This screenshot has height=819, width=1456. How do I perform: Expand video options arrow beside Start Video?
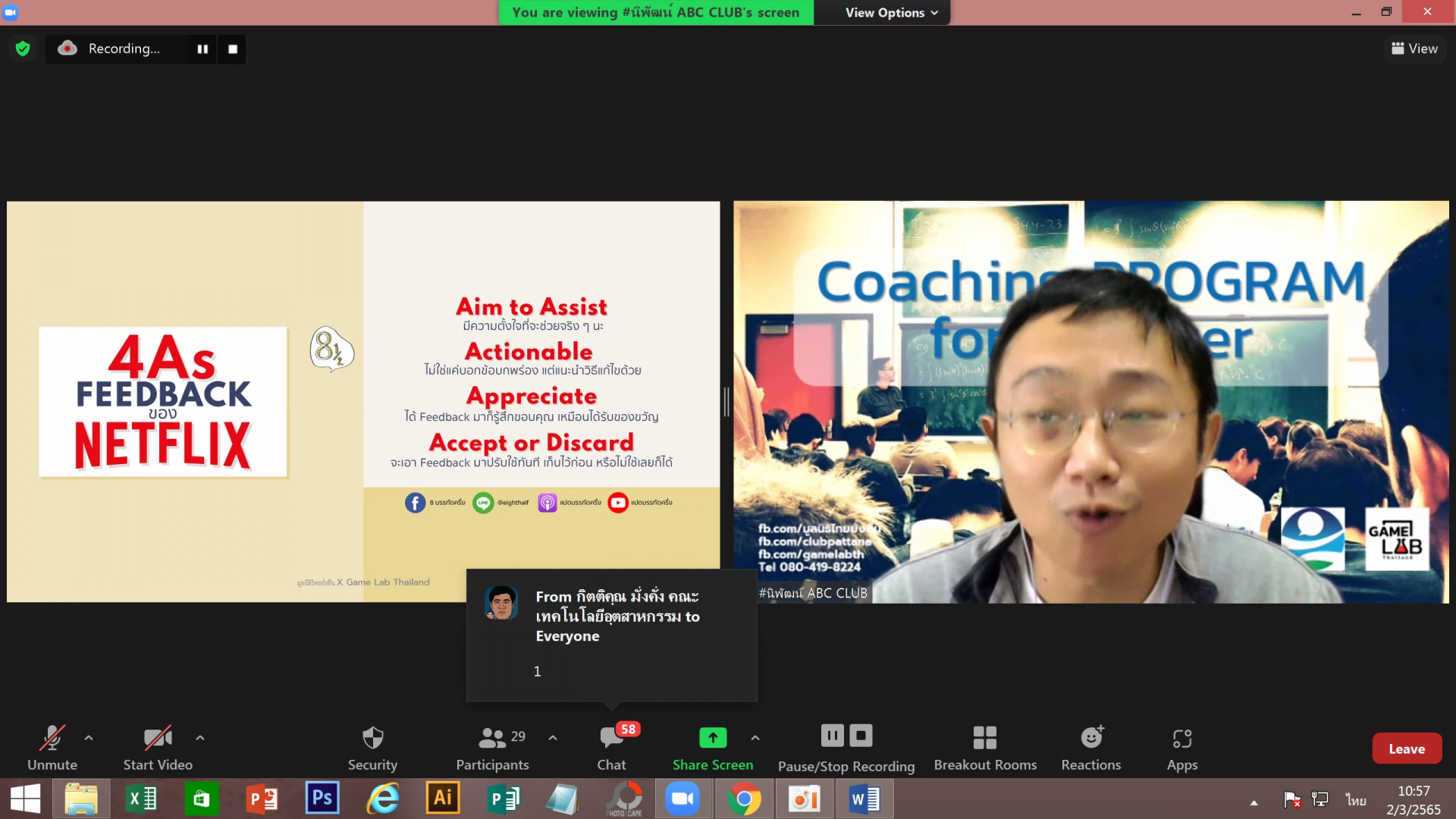(x=200, y=738)
